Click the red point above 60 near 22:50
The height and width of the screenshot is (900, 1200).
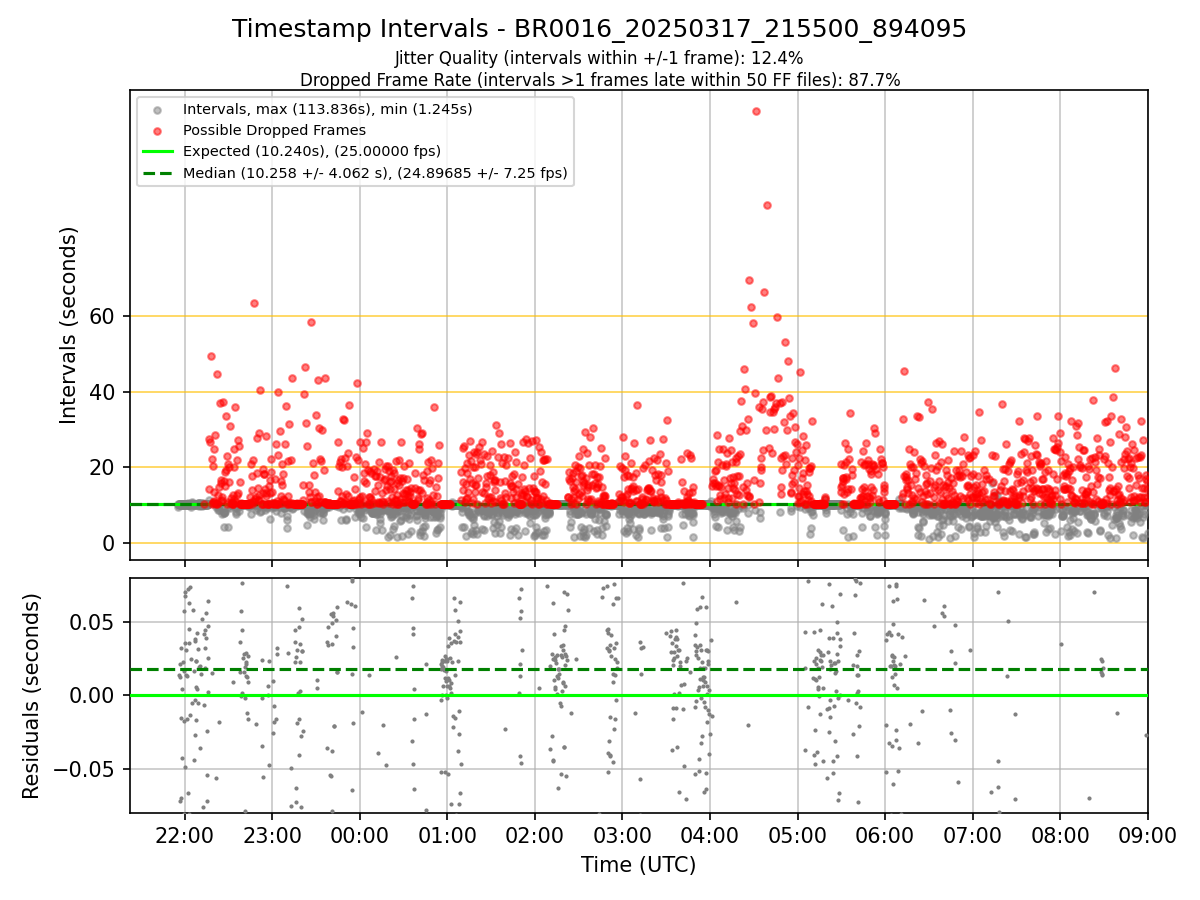click(x=254, y=303)
